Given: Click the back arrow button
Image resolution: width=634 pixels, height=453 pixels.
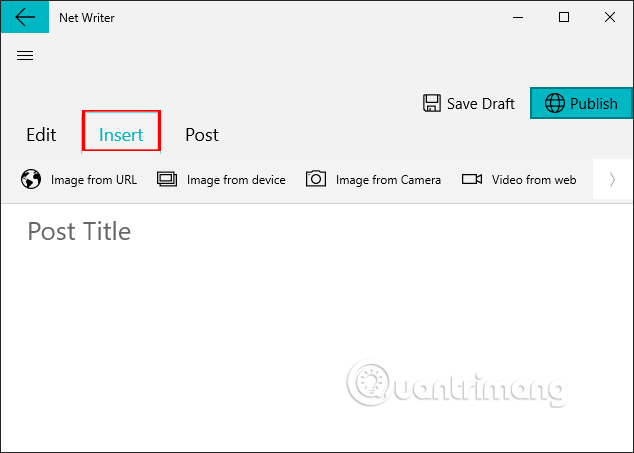Looking at the screenshot, I should 25,17.
